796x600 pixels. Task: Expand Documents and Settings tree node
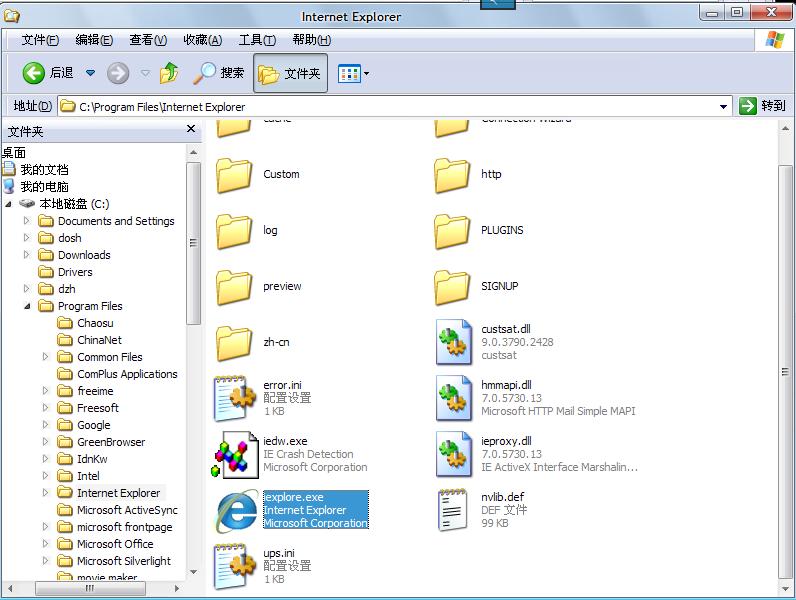point(27,221)
